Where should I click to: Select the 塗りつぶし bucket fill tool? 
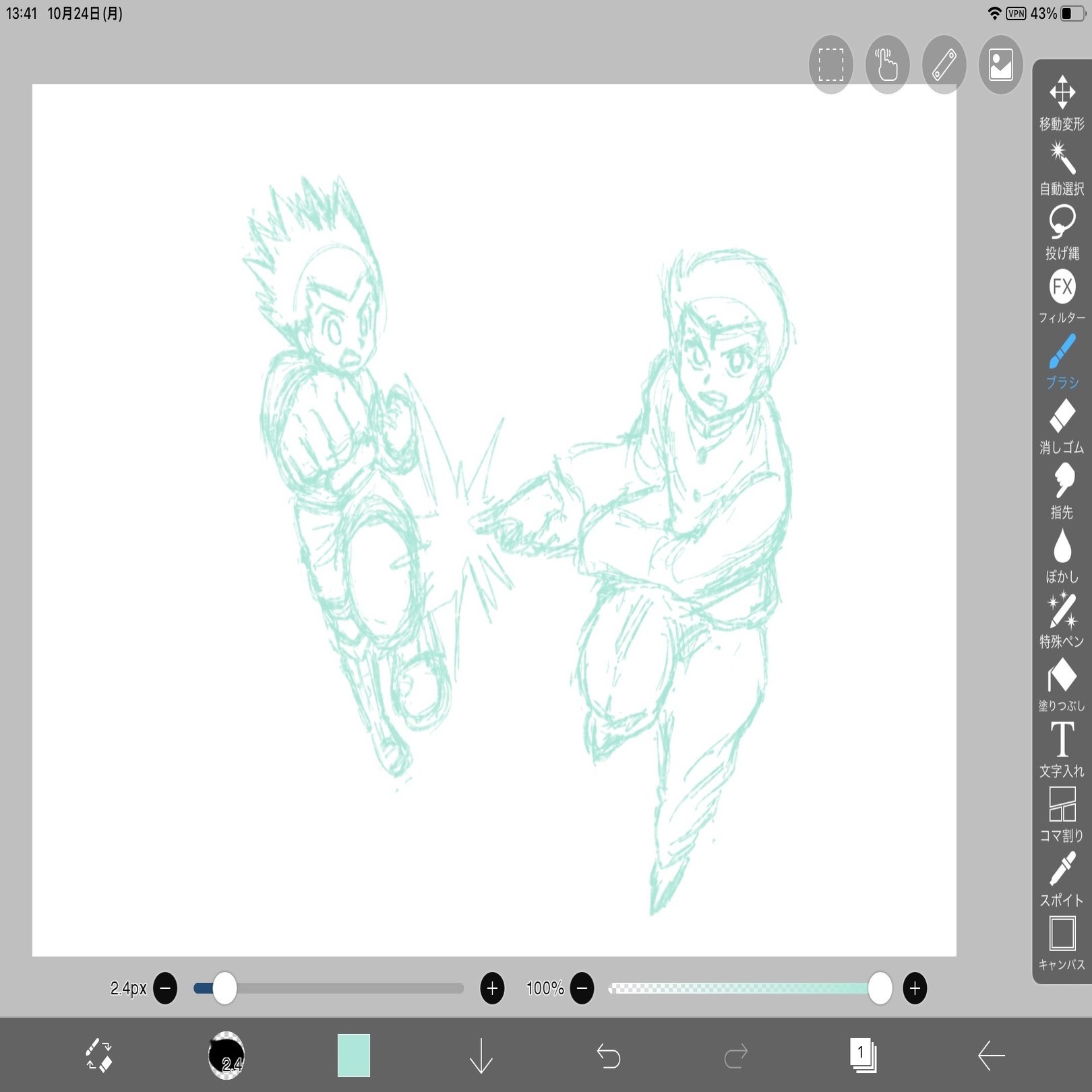tap(1062, 686)
